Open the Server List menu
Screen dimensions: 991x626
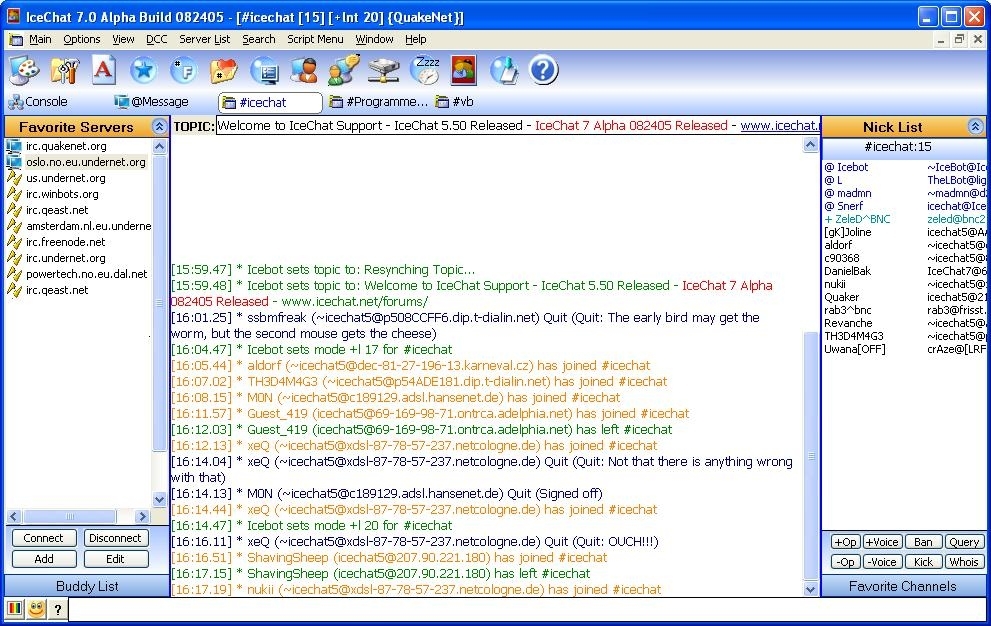205,39
